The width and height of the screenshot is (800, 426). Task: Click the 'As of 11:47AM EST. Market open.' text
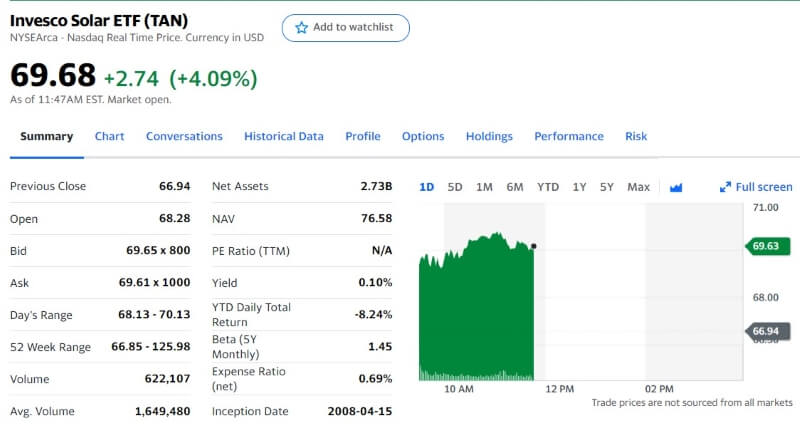91,100
